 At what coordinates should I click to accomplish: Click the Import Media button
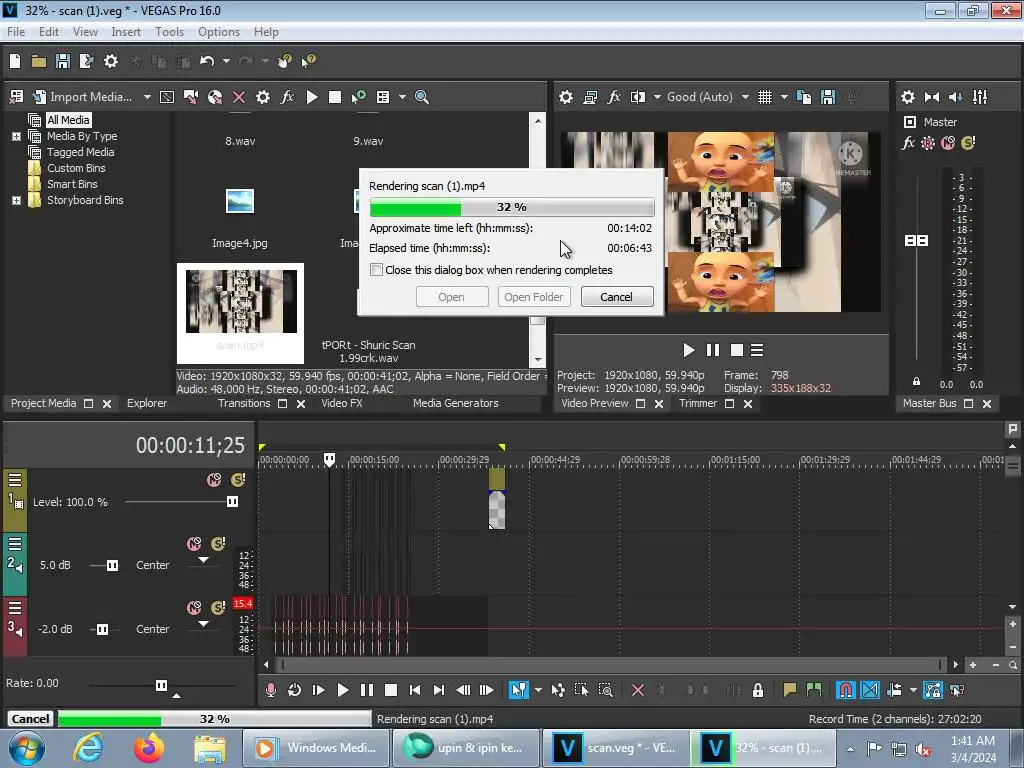click(83, 97)
